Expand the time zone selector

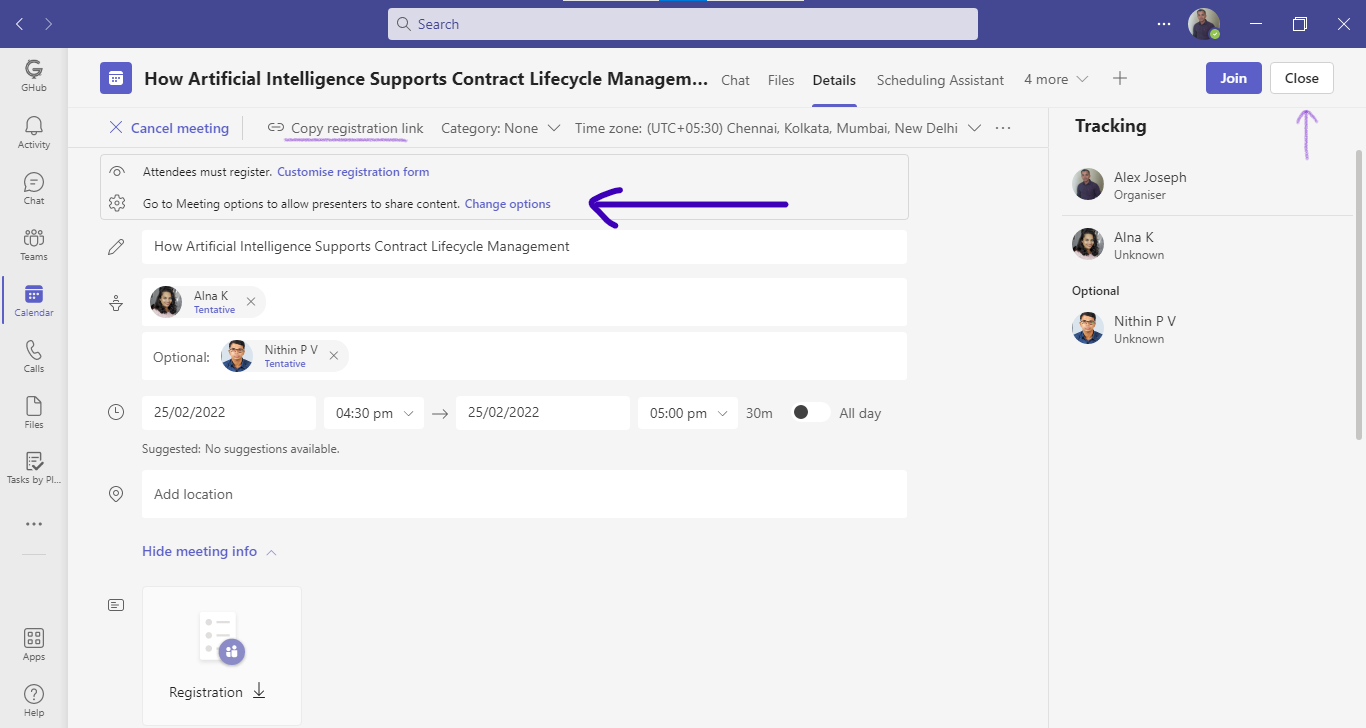(x=975, y=127)
